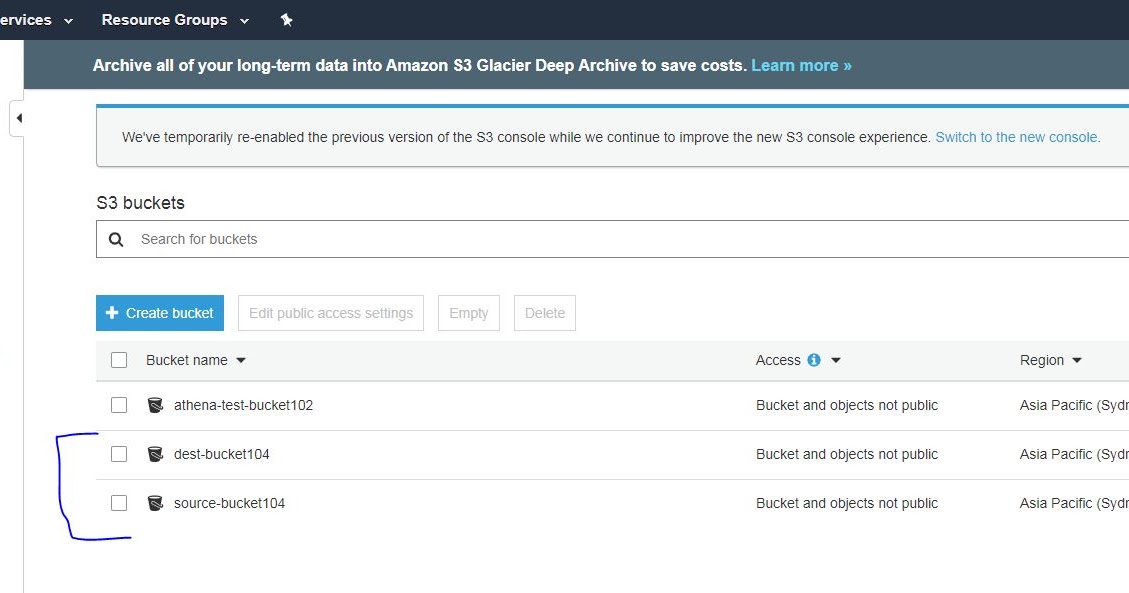The width and height of the screenshot is (1129, 593).
Task: Select the source-bucket104 checkbox
Action: (119, 502)
